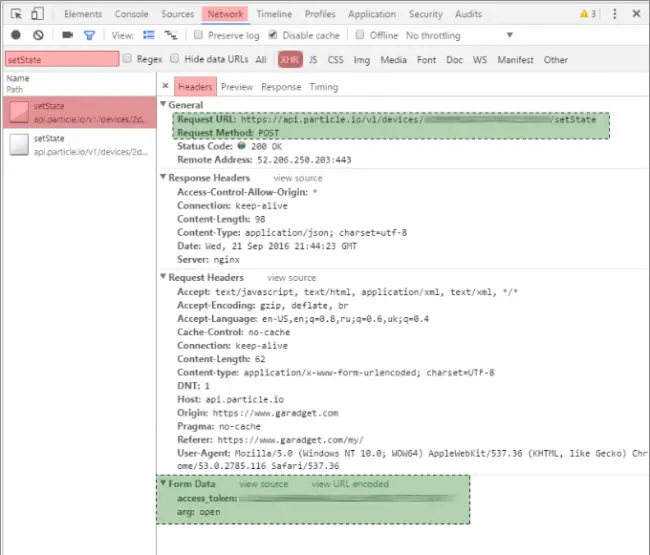650x555 pixels.
Task: Open the Audits tab
Action: [x=468, y=14]
